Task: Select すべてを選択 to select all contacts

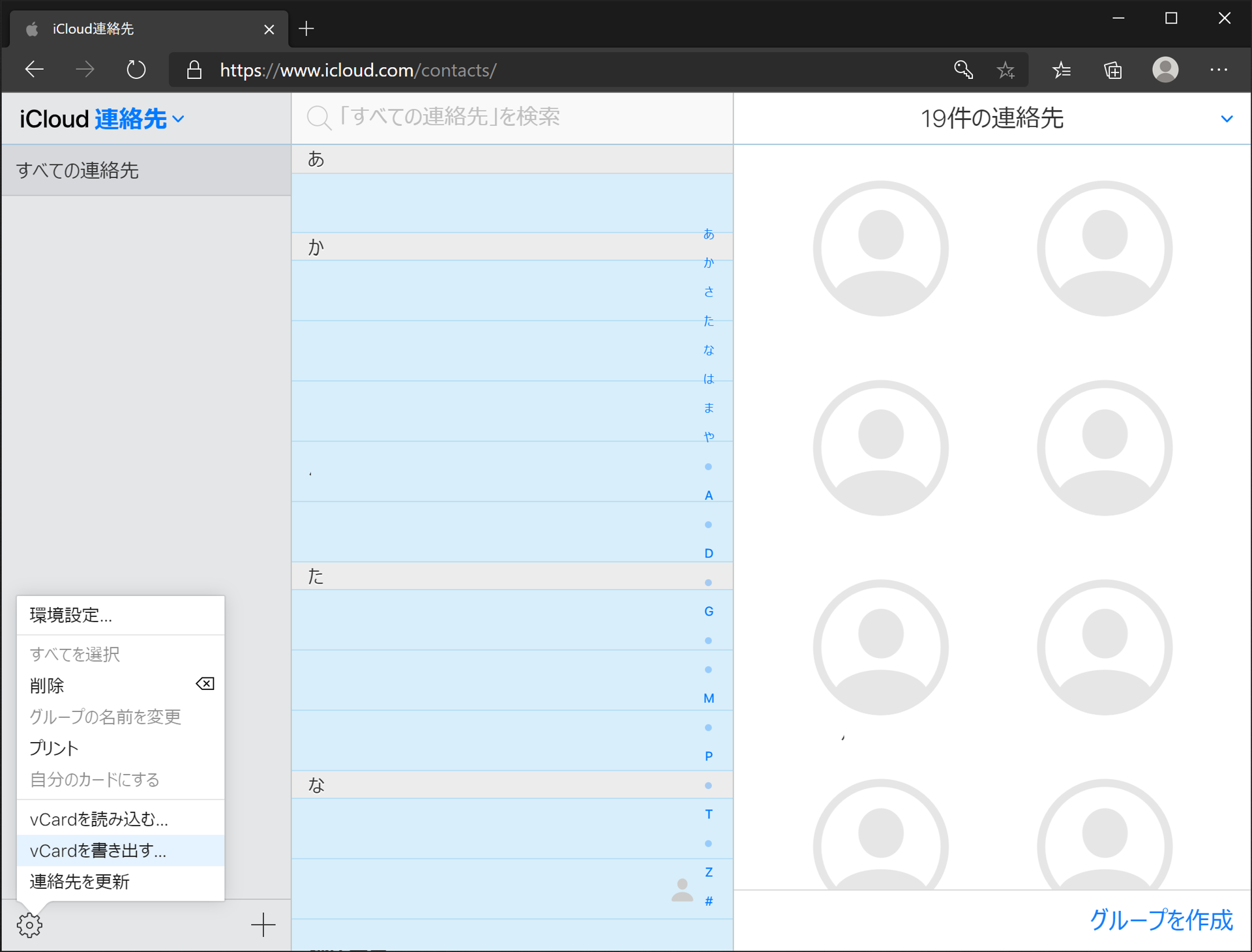Action: (x=74, y=654)
